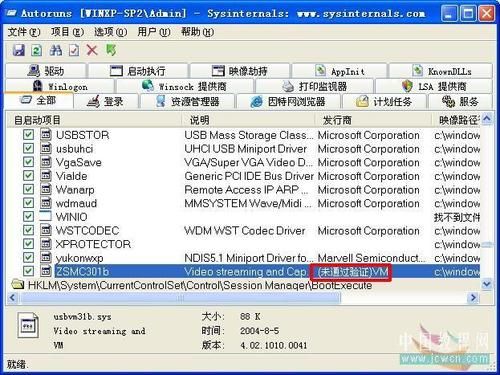
Task: Uncheck the VgaSave entry checkbox
Action: [28, 162]
